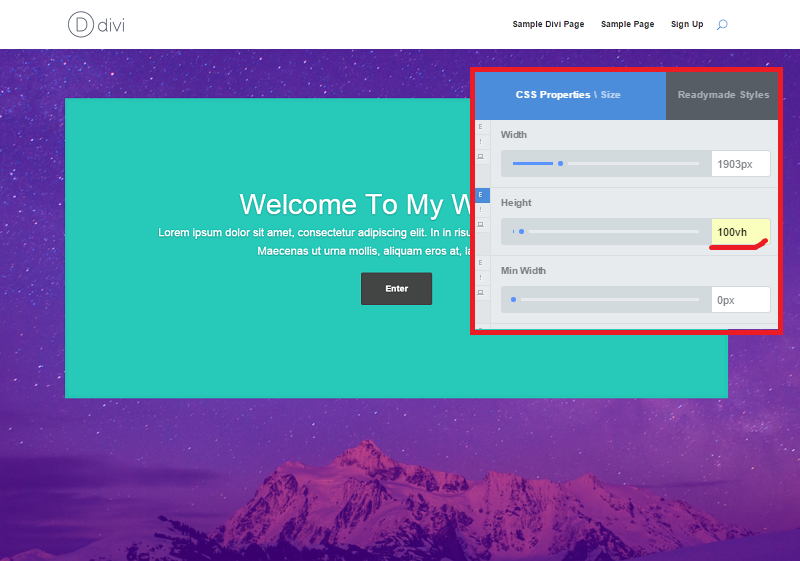Switch to the Readymade Styles tab

pyautogui.click(x=723, y=95)
